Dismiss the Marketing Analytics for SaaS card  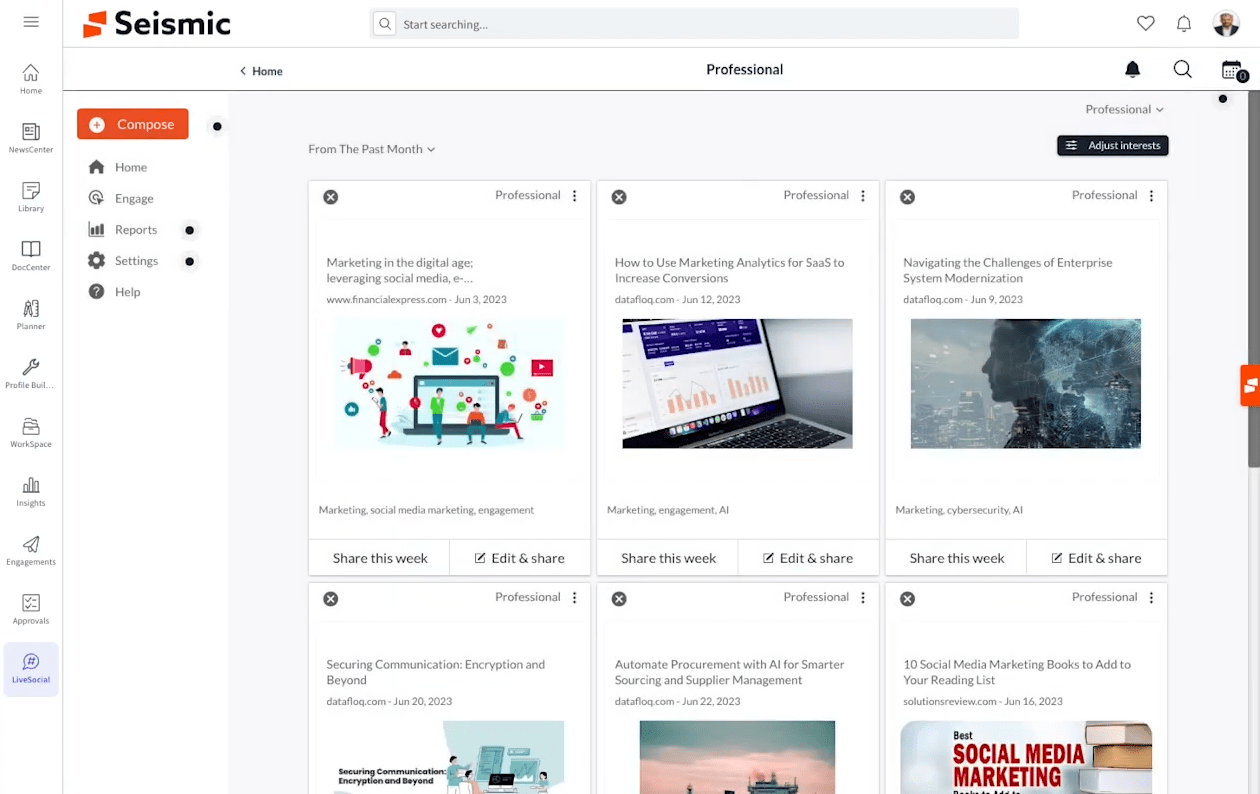(x=619, y=197)
